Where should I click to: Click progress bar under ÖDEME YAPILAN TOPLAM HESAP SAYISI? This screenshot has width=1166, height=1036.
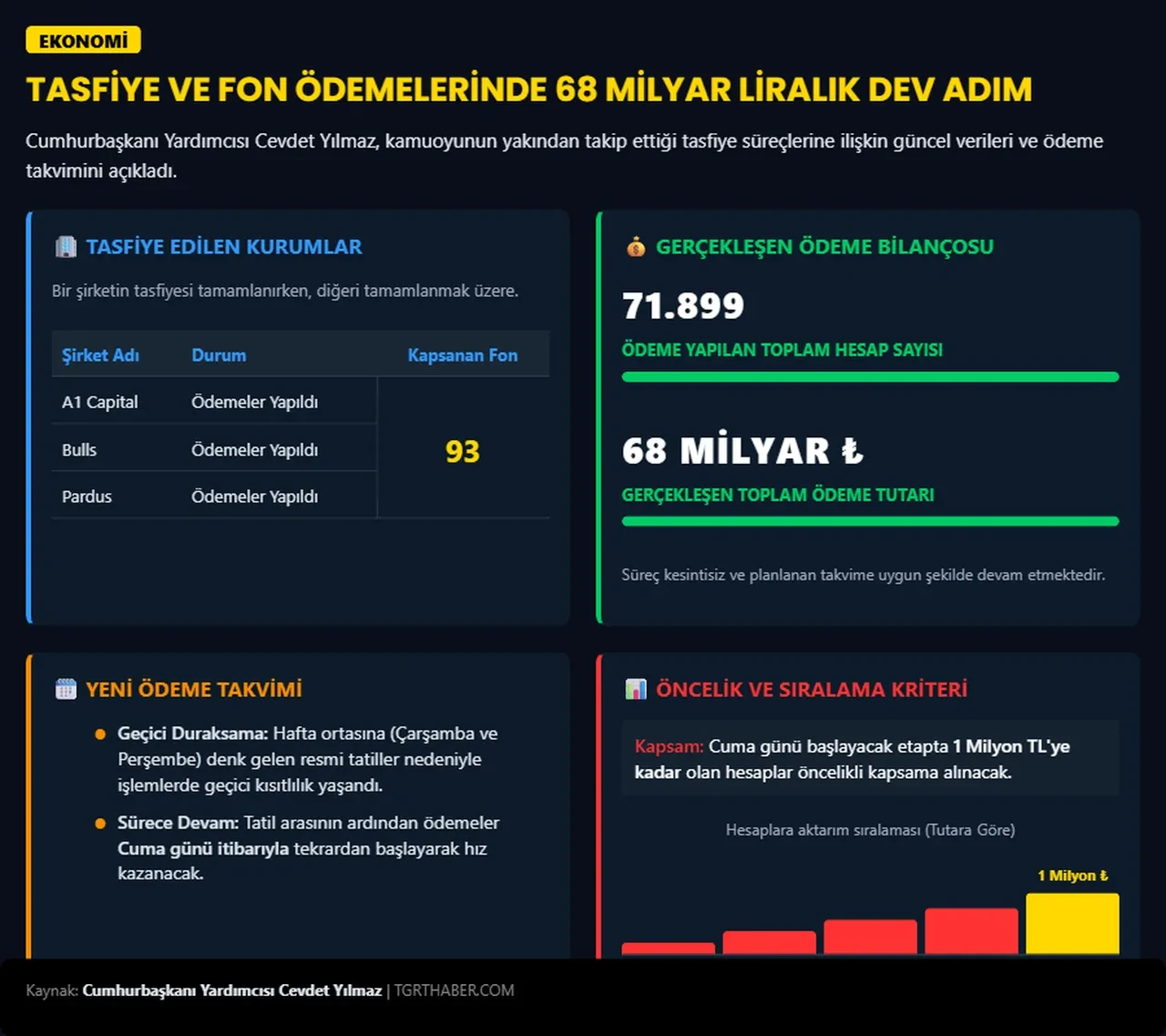click(x=870, y=376)
